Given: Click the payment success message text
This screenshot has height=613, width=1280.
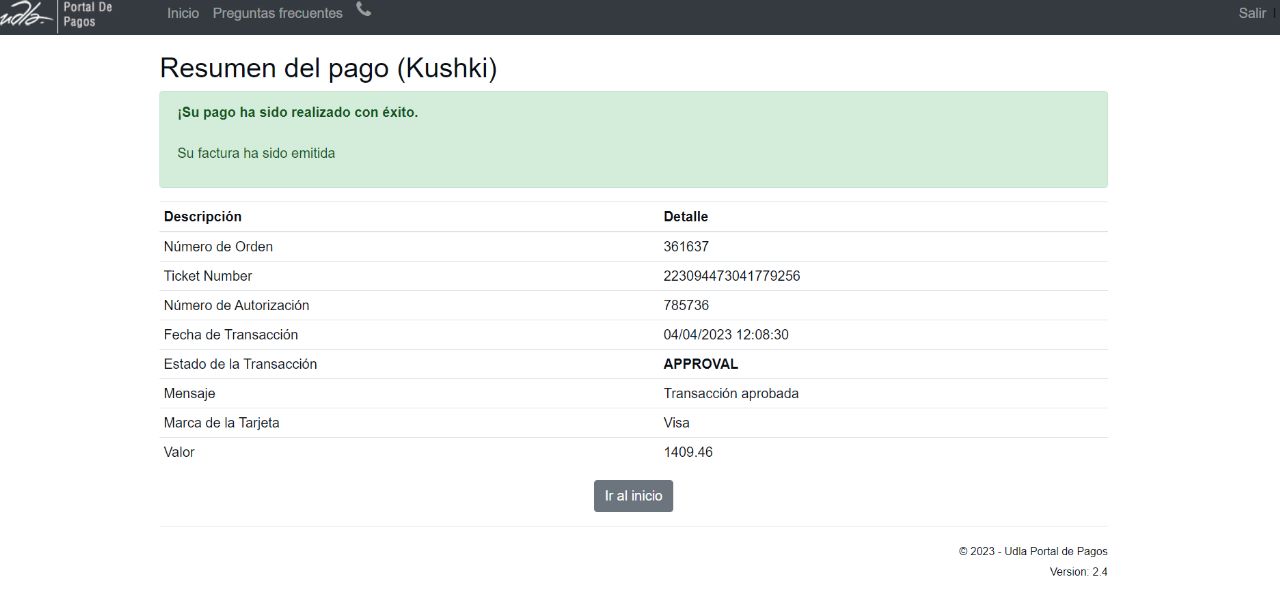Looking at the screenshot, I should (297, 112).
